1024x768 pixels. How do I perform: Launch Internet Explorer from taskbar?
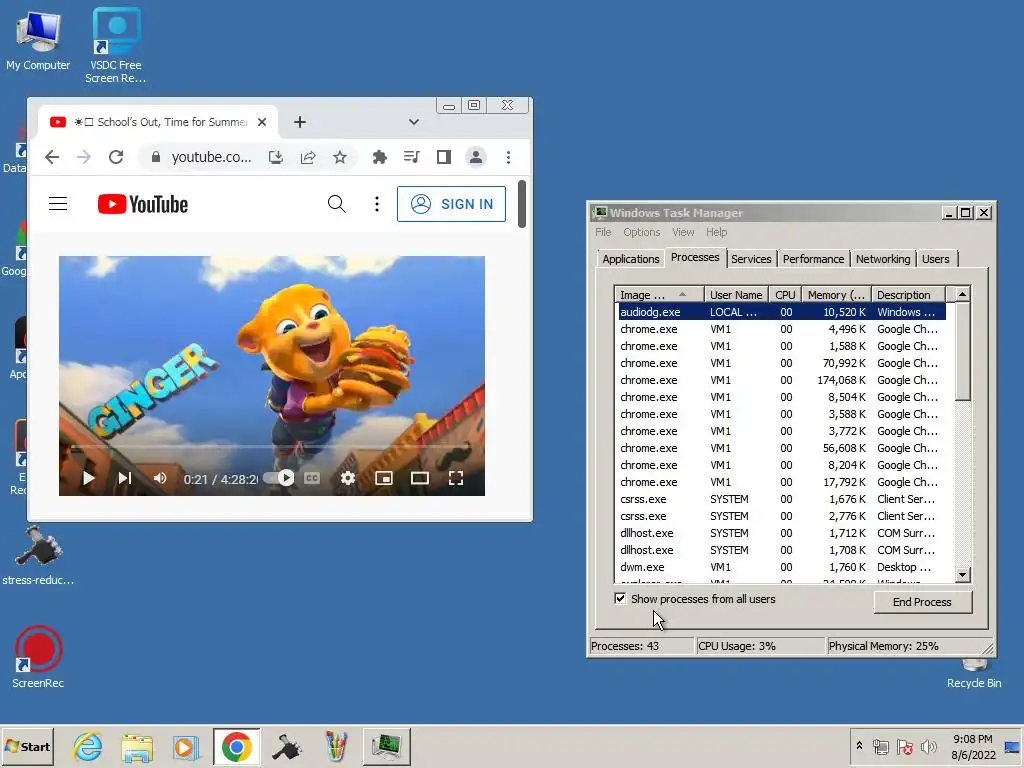click(88, 746)
